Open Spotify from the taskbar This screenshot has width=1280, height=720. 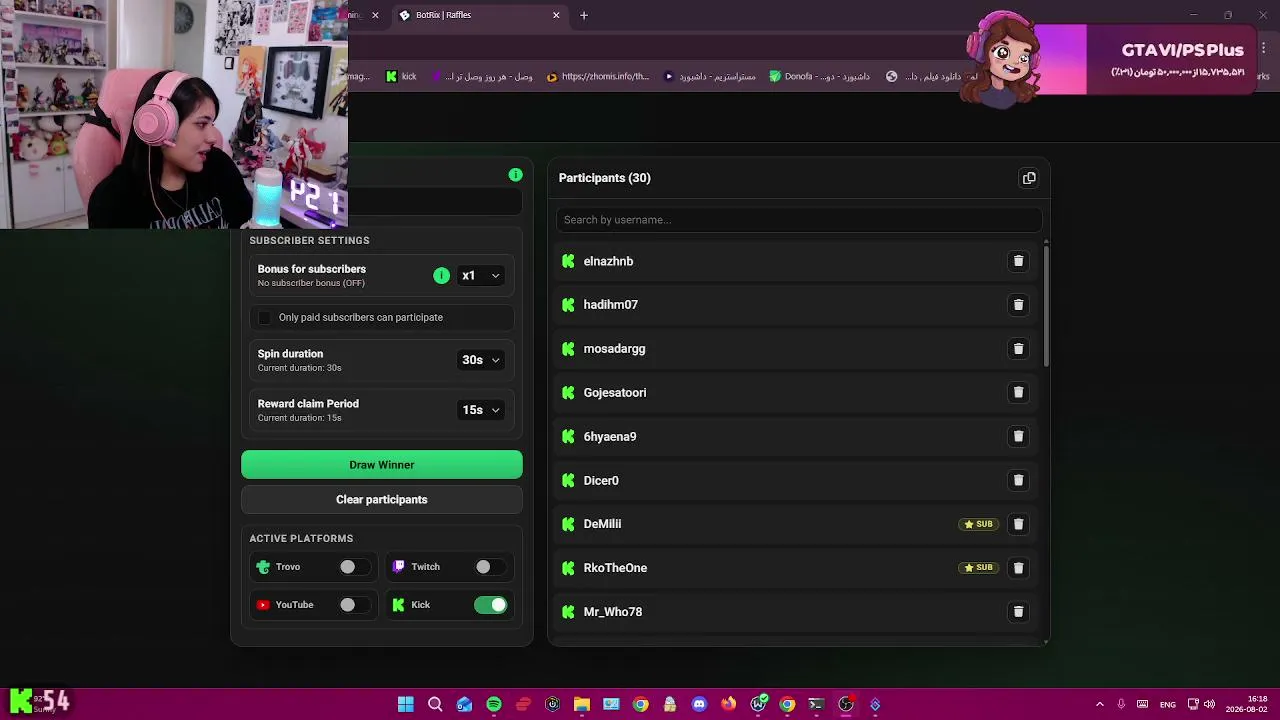[494, 704]
